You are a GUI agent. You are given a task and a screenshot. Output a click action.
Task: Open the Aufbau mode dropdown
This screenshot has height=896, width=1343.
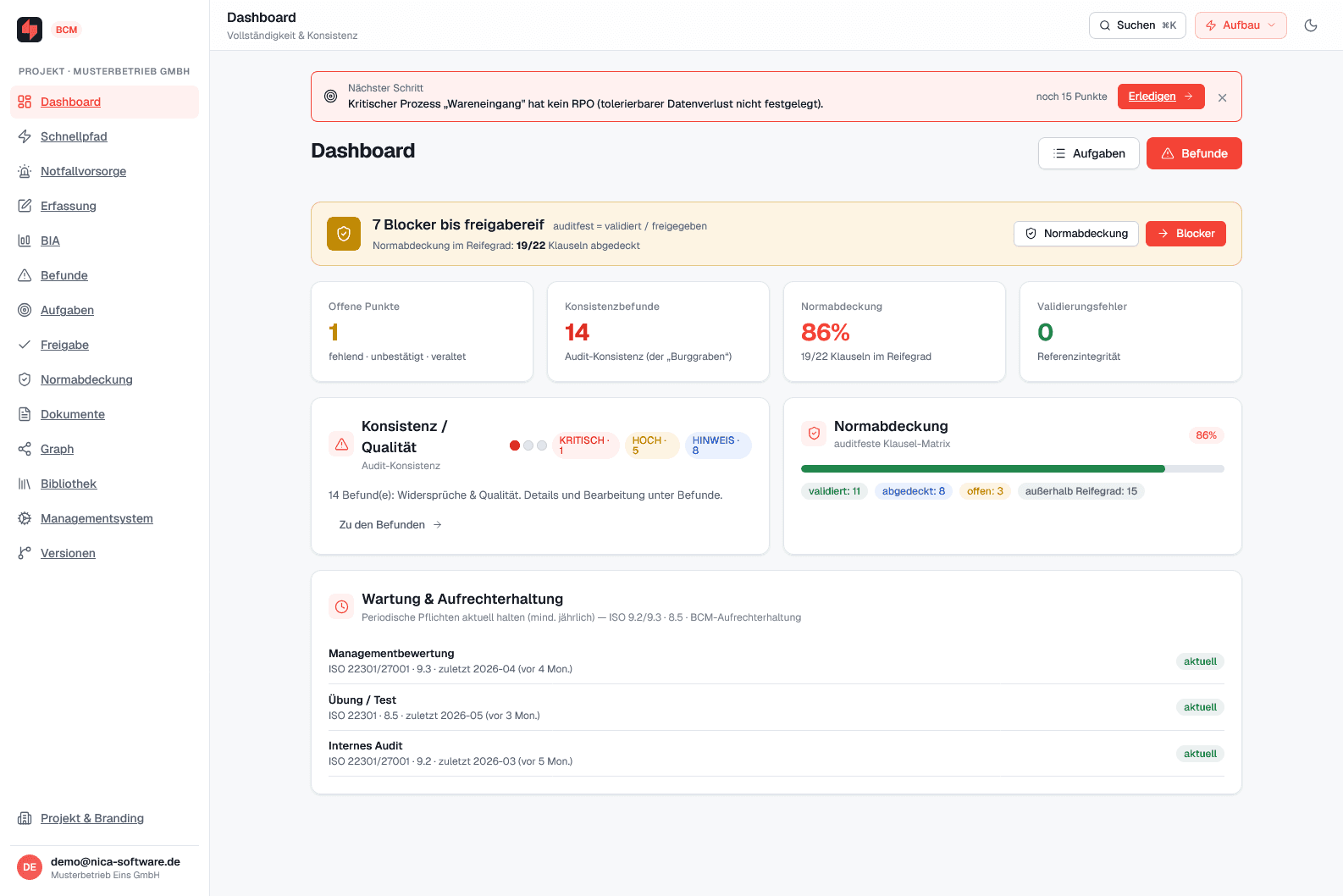(x=1241, y=25)
